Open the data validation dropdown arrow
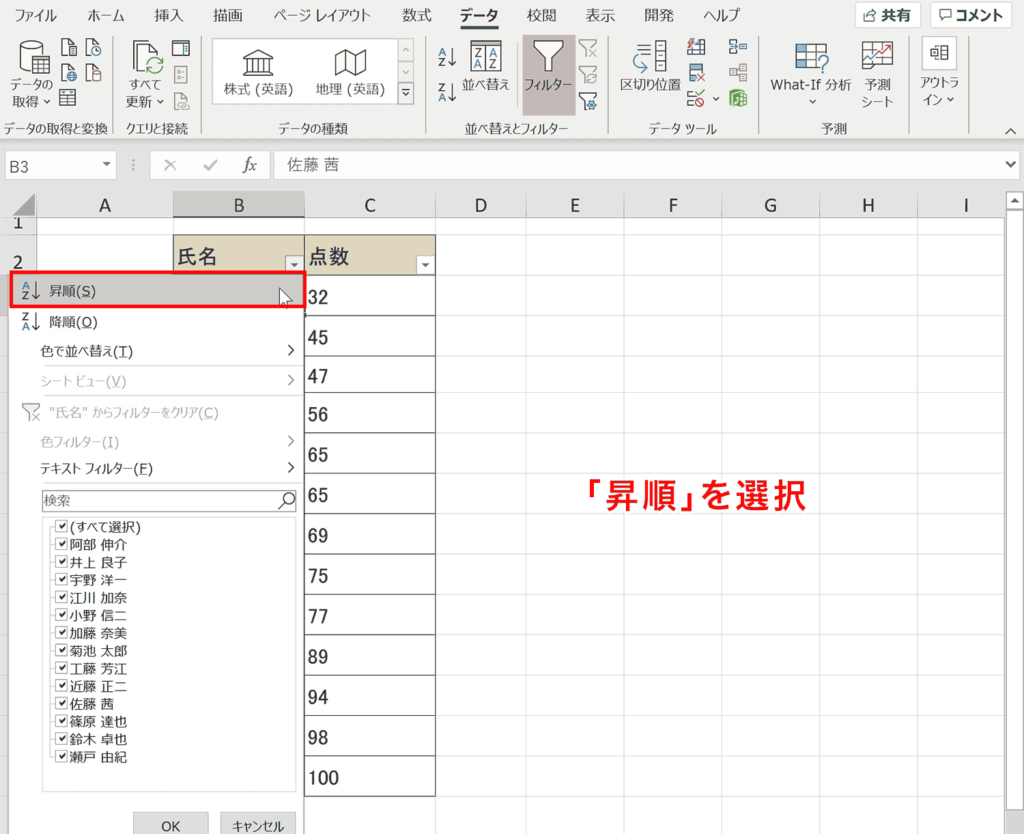The image size is (1024, 834). (716, 99)
